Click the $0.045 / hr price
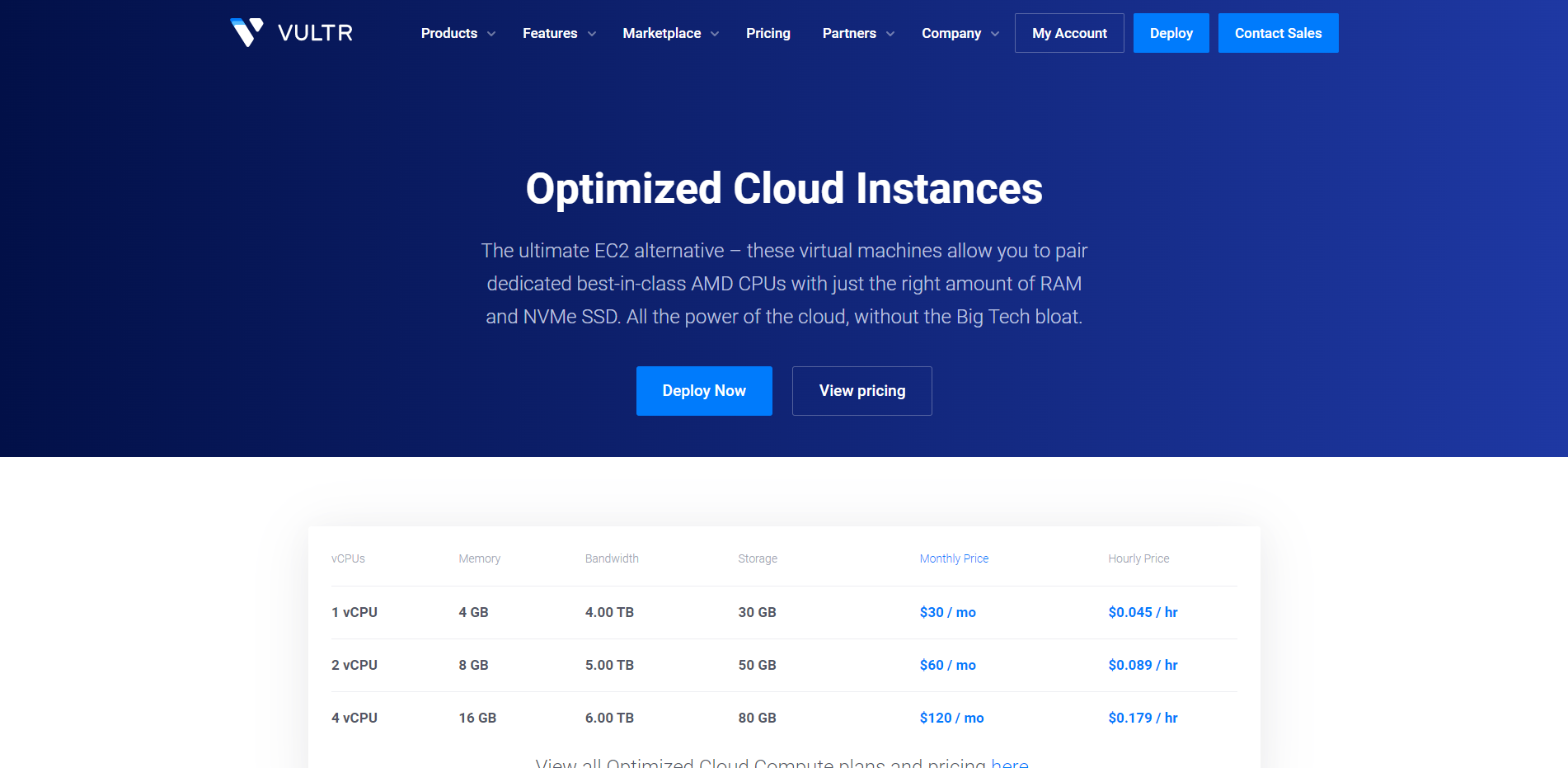The height and width of the screenshot is (768, 1568). 1143,612
